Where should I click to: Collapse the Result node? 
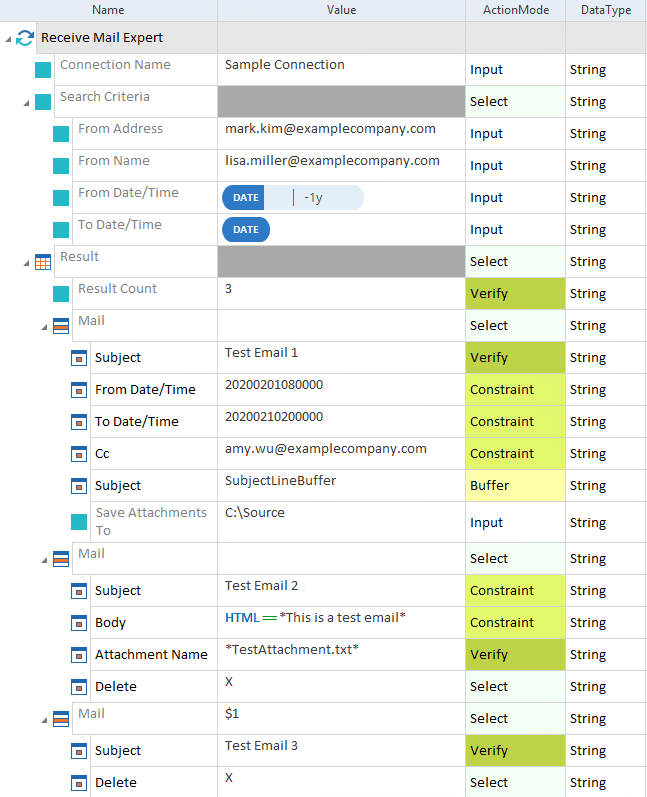(27, 262)
